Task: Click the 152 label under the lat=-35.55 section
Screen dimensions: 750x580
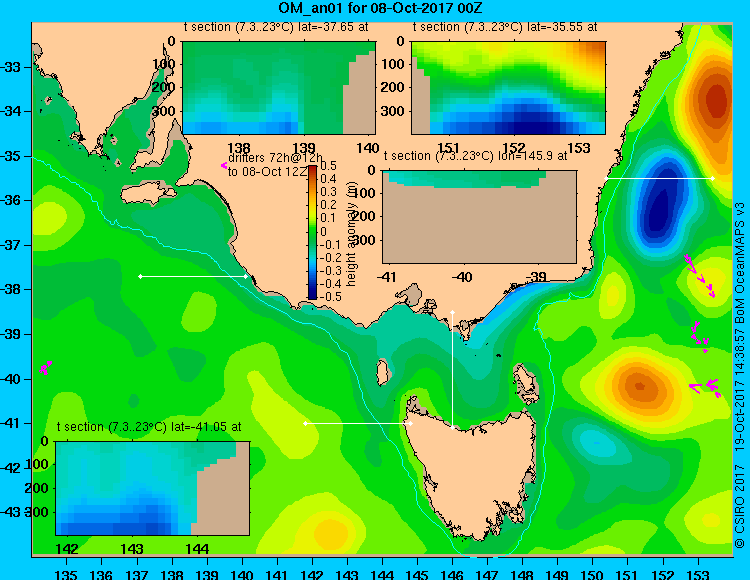Action: (513, 148)
